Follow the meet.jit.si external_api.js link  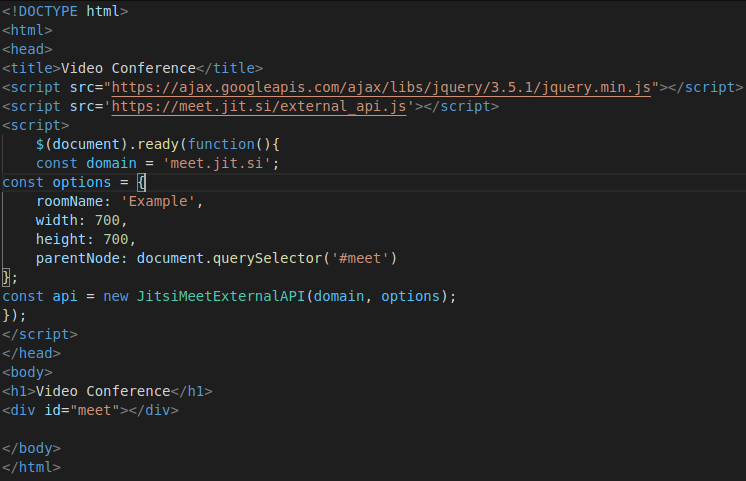259,106
